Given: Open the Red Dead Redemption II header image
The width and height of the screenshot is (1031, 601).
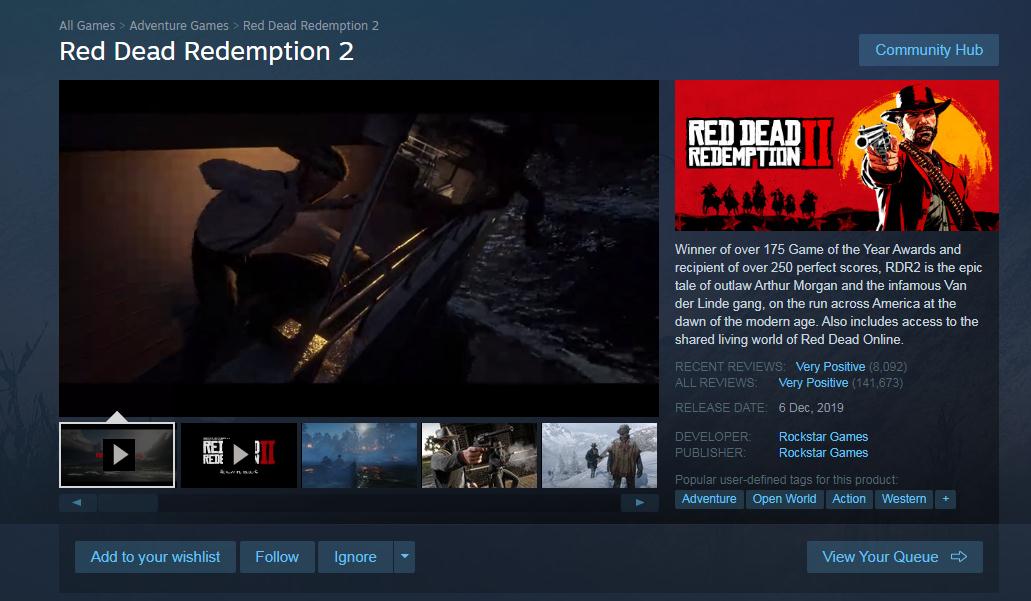Looking at the screenshot, I should [836, 155].
